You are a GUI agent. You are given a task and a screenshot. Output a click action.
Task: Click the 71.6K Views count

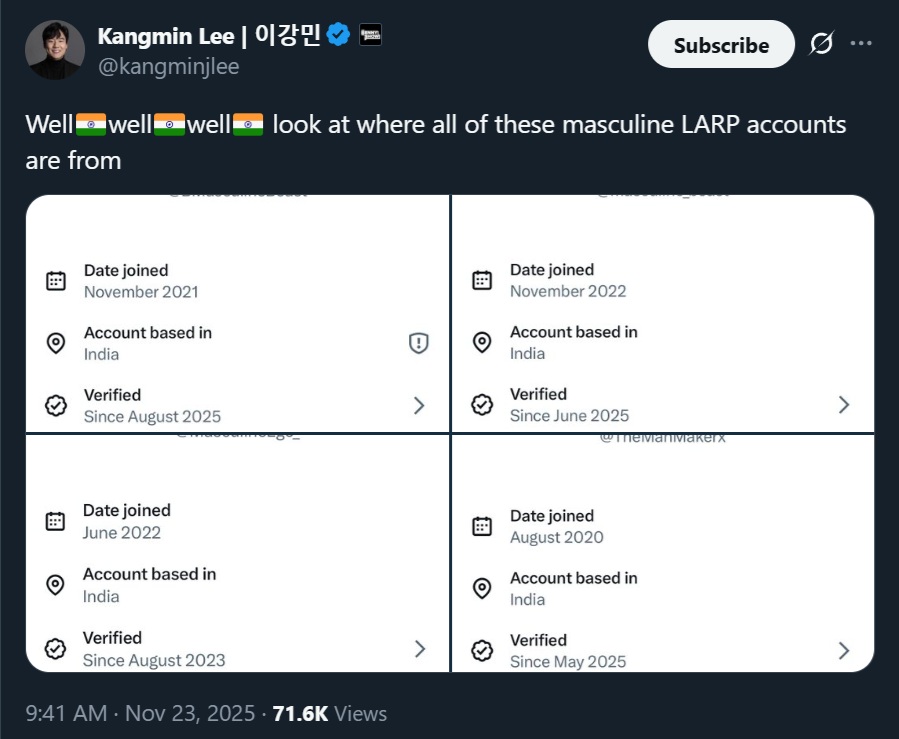329,713
